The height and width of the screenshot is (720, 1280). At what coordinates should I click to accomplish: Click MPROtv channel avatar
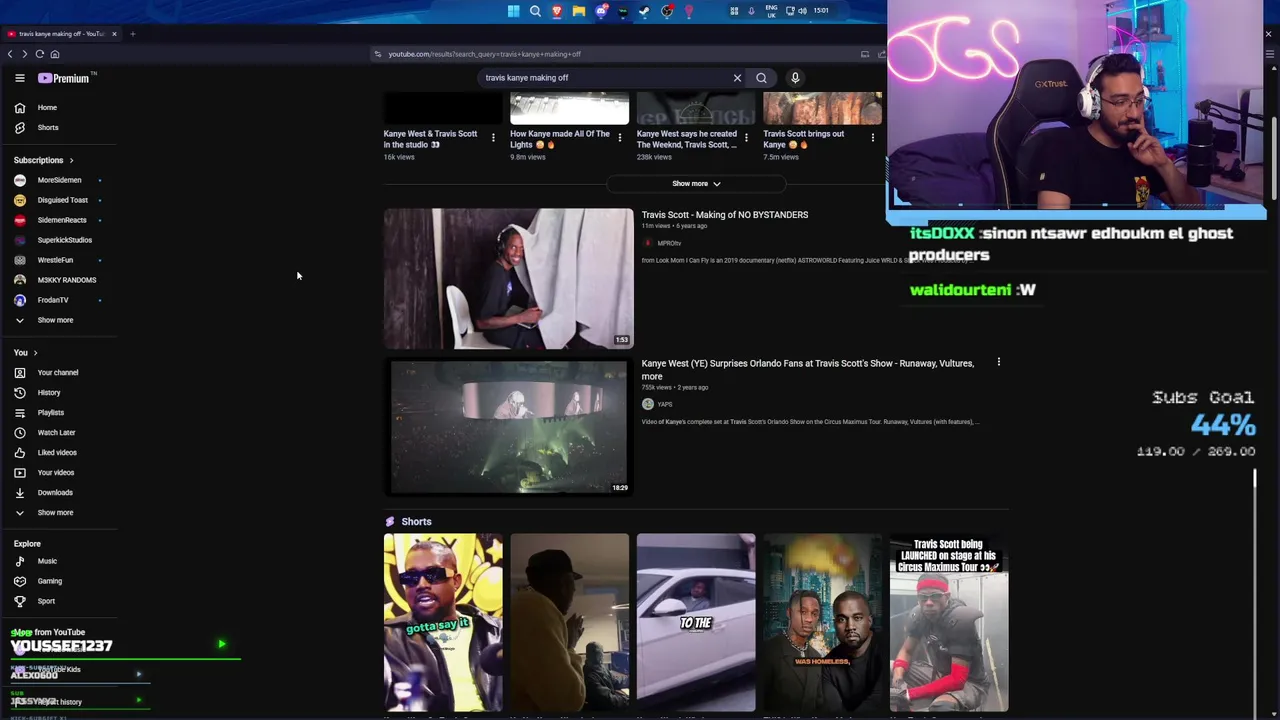tap(648, 243)
